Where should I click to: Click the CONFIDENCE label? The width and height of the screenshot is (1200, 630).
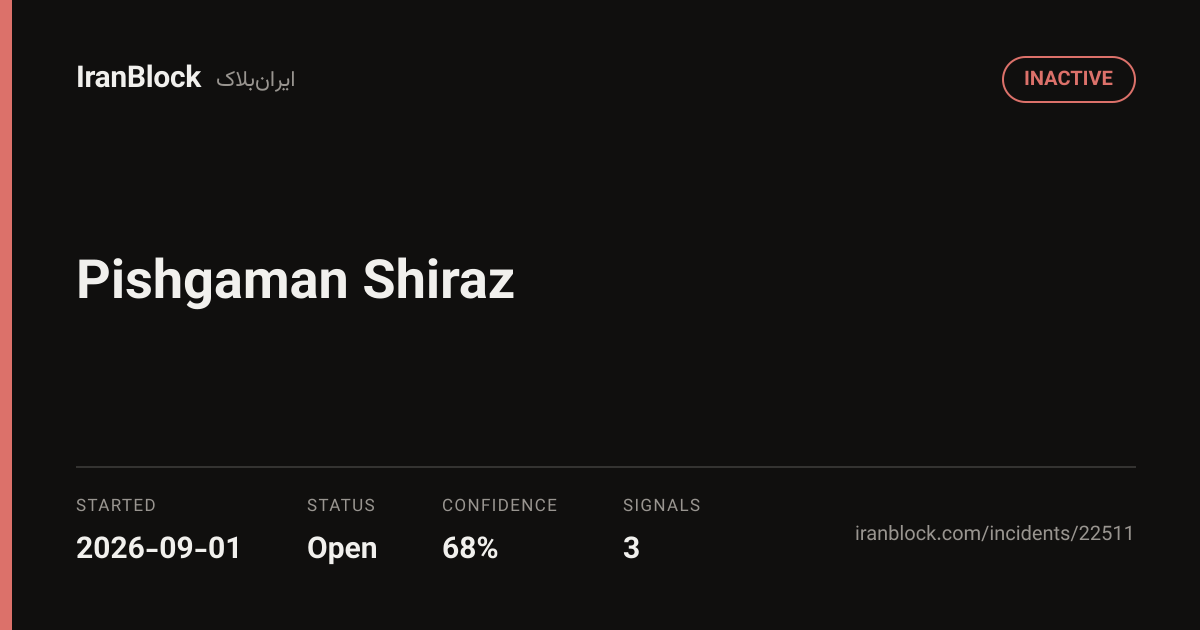tap(500, 505)
